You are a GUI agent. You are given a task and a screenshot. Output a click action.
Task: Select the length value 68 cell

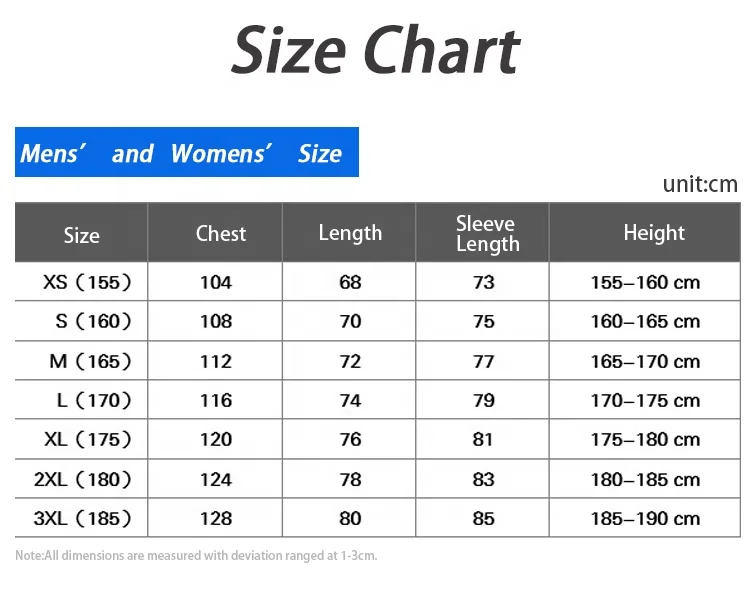(x=350, y=282)
